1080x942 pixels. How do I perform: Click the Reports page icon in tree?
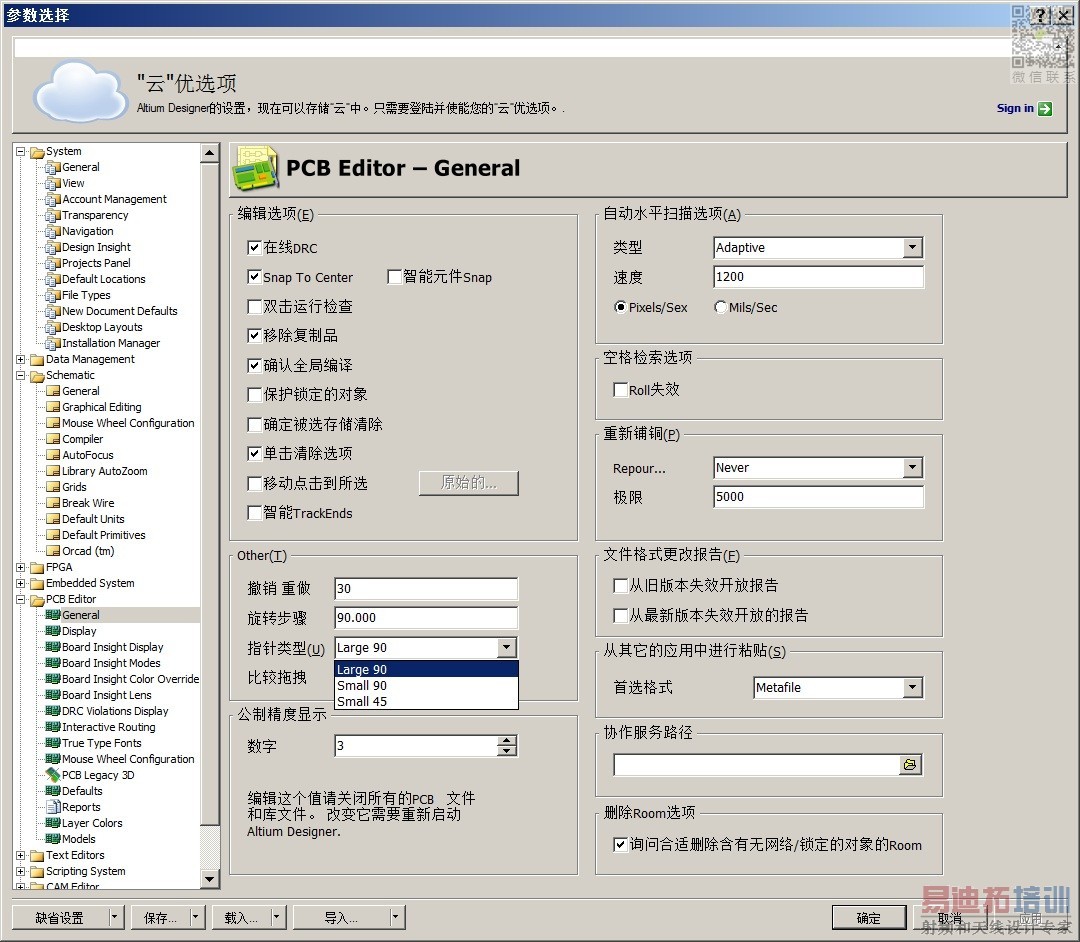53,807
